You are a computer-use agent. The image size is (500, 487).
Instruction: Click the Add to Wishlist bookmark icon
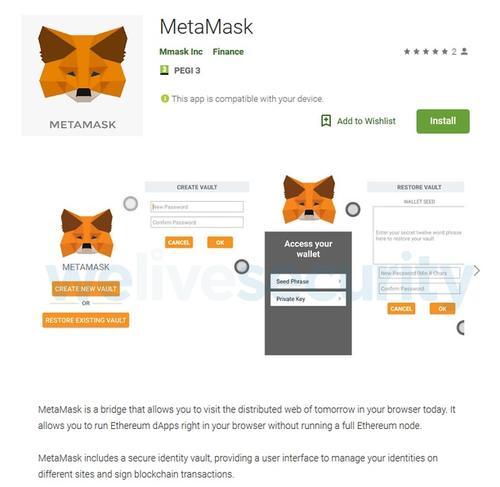click(326, 121)
